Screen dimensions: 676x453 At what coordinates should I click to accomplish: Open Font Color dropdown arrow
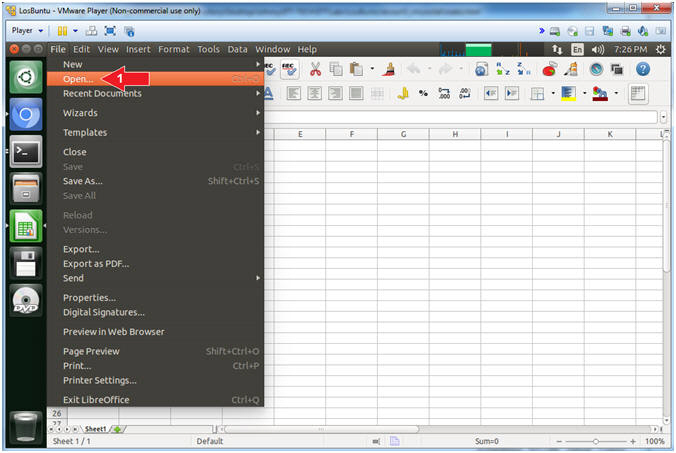[x=616, y=93]
